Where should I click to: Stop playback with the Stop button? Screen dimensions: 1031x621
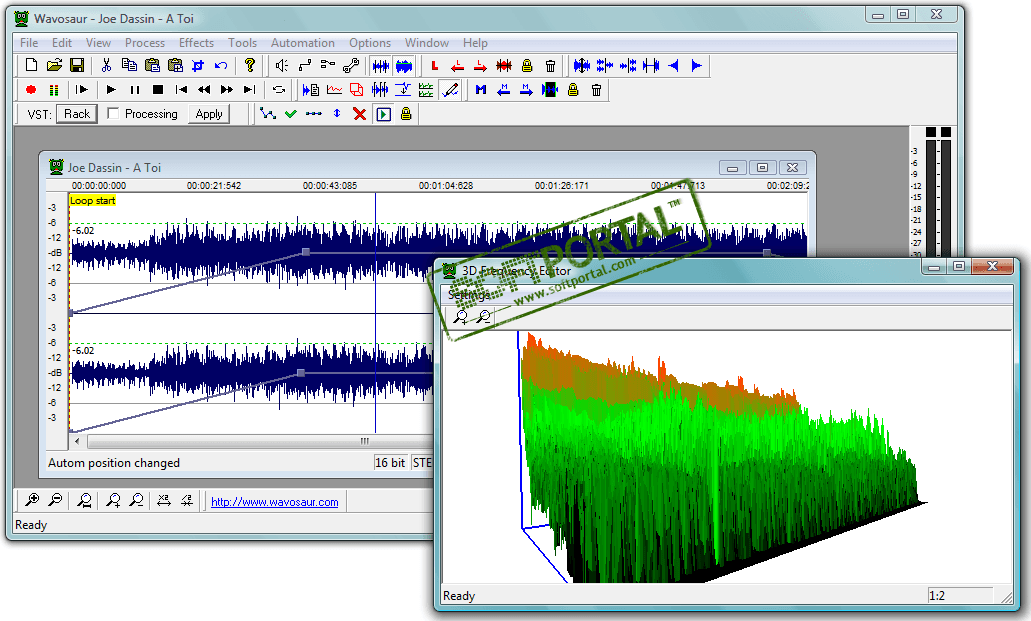(157, 90)
